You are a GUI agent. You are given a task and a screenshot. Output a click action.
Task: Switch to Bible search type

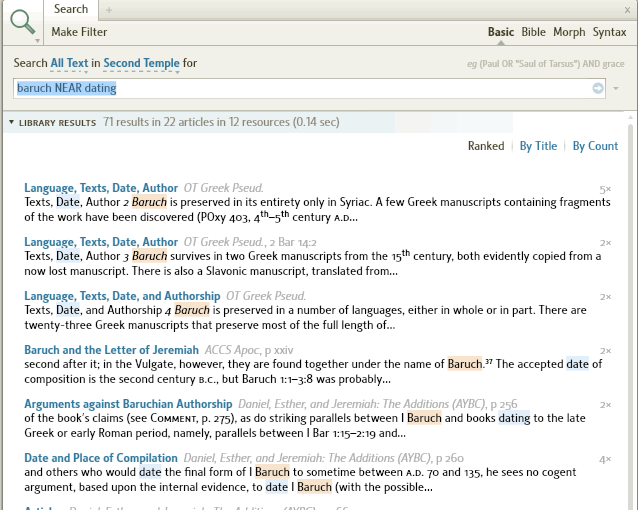(x=533, y=32)
